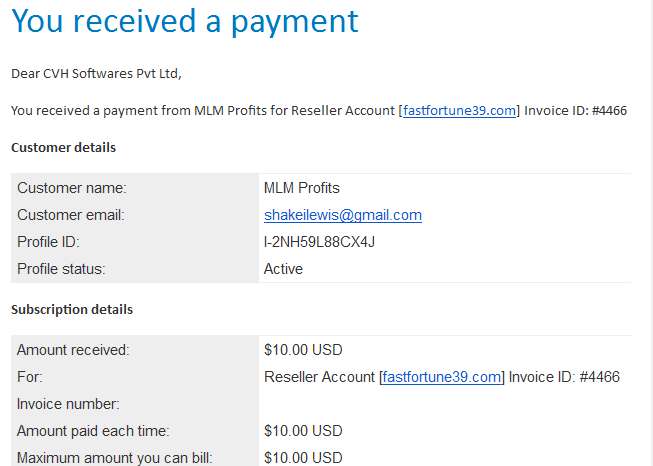The width and height of the screenshot is (653, 466).
Task: Click the 'Amount received:' label
Action: click(x=73, y=350)
